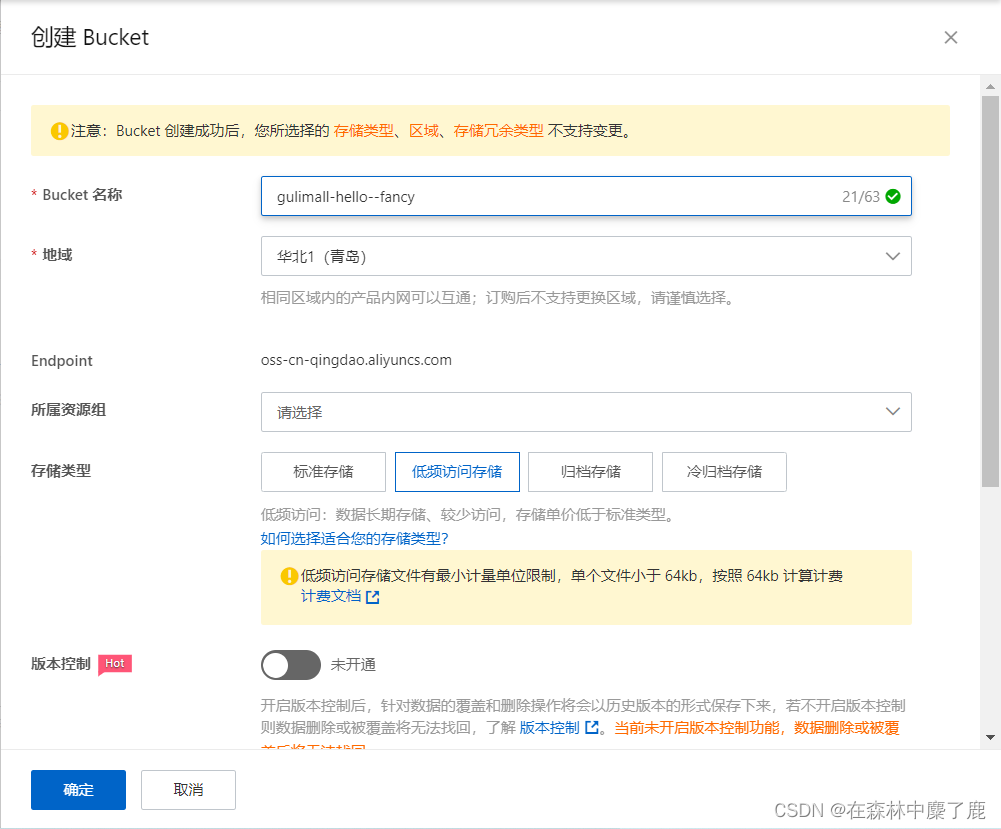Screen dimensions: 1001x829
Task: Click the endpoint oss-cn-qingdao.aliyuncs.com text
Action: [x=356, y=361]
